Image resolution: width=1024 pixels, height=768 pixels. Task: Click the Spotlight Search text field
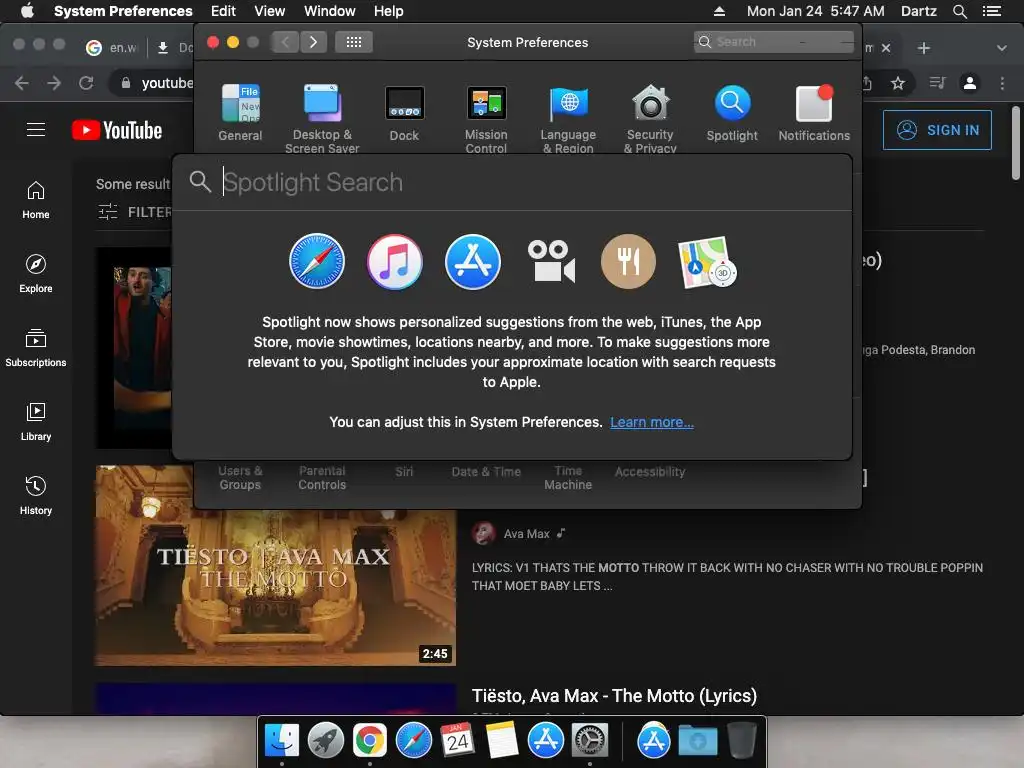point(513,182)
